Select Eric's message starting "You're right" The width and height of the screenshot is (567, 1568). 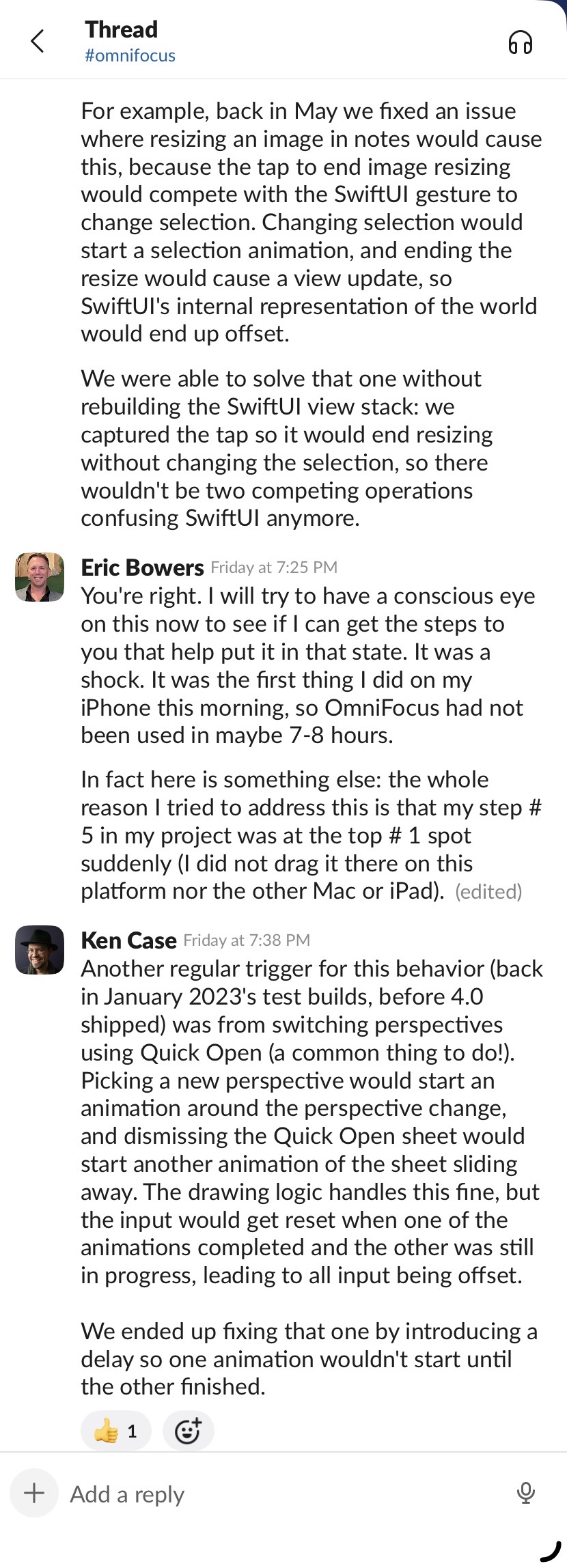pyautogui.click(x=307, y=666)
